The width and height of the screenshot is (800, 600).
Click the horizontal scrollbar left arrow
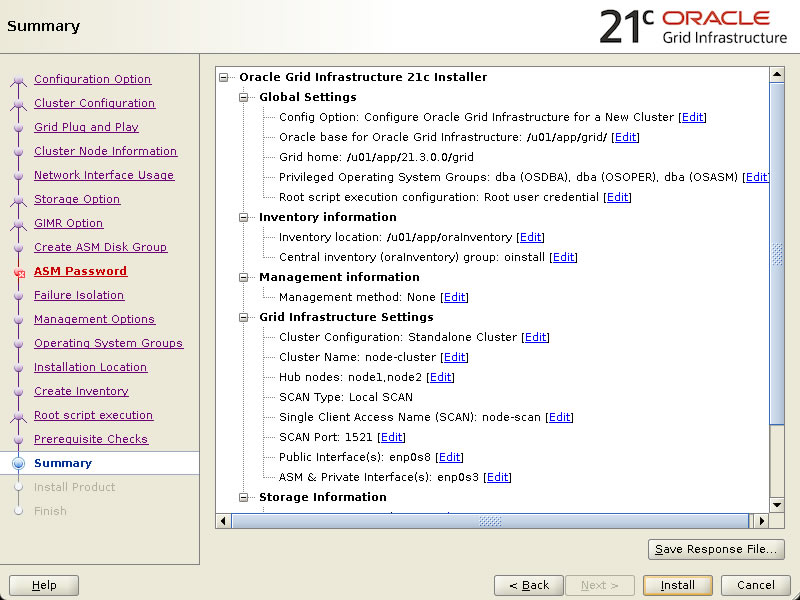point(223,521)
